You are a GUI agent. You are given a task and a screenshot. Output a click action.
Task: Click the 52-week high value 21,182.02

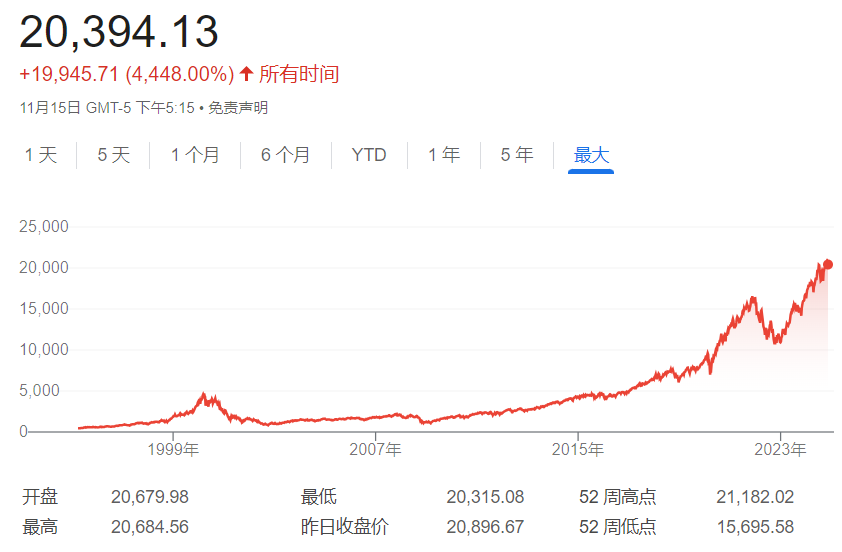[755, 497]
